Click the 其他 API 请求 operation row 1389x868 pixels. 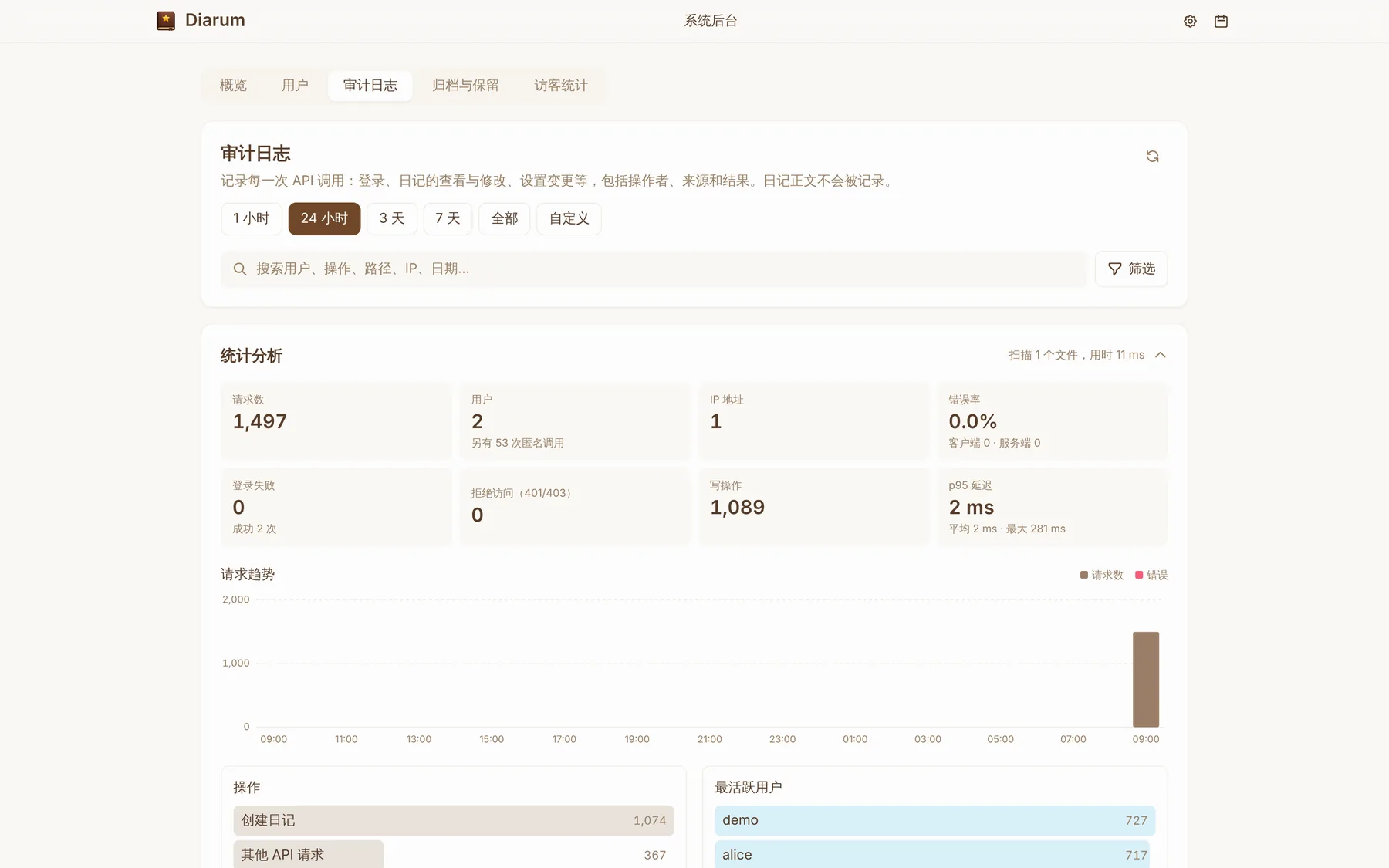click(x=454, y=855)
